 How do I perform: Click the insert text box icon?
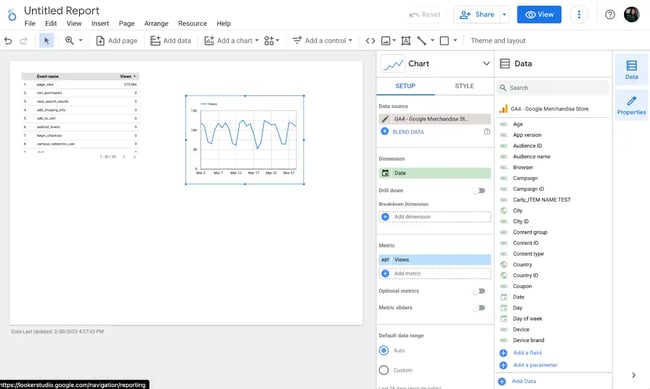click(406, 41)
